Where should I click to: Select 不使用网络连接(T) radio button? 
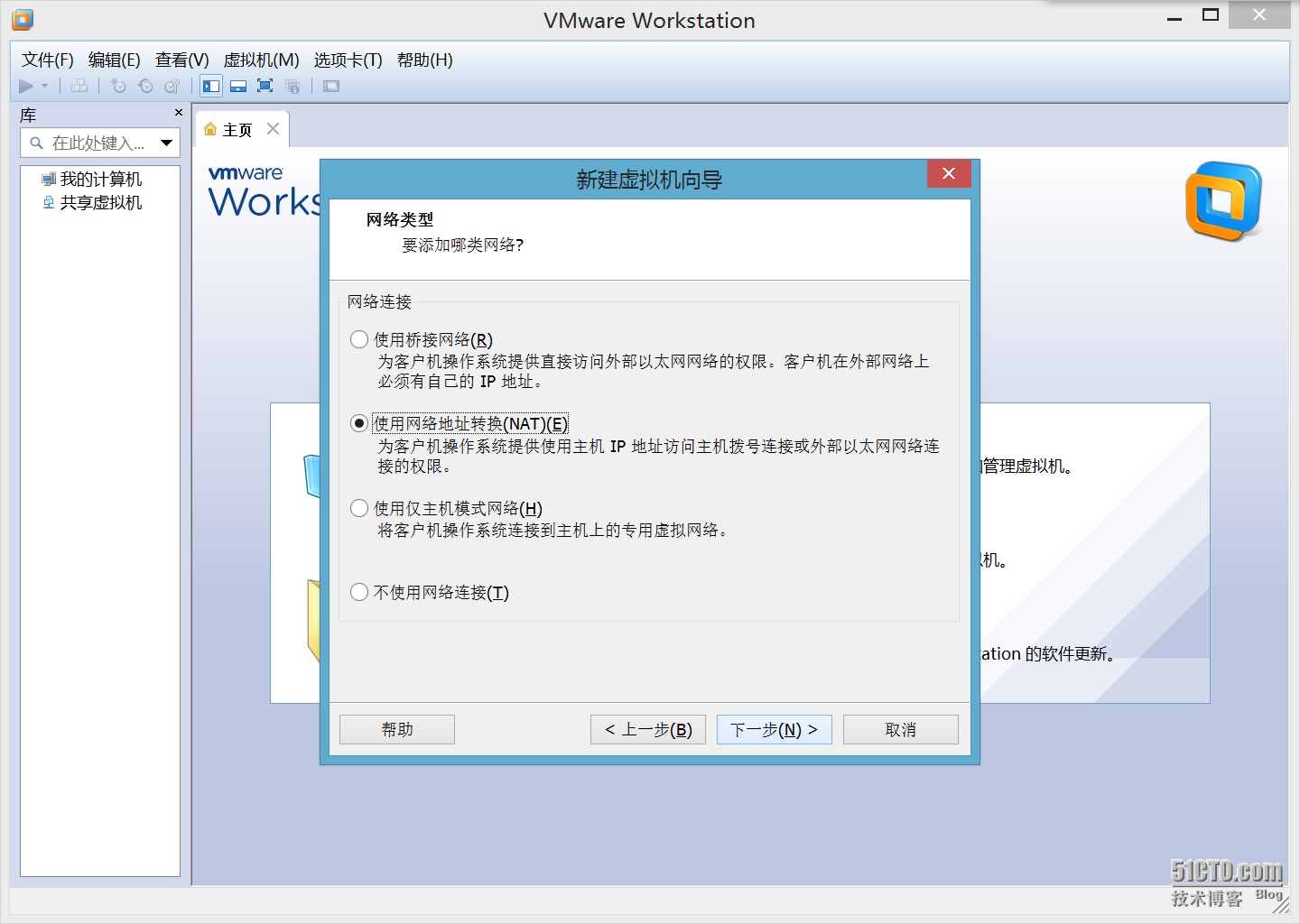pos(359,592)
